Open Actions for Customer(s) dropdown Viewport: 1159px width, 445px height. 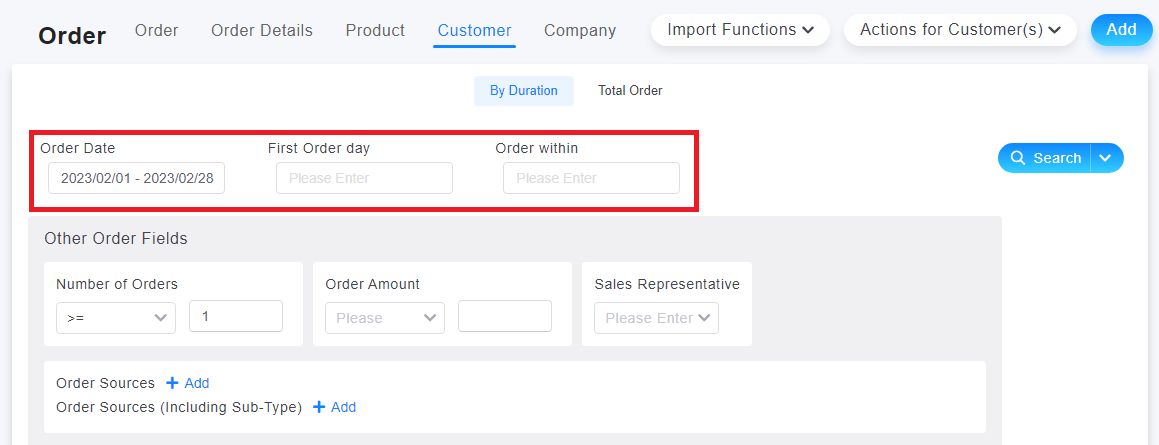tap(960, 30)
